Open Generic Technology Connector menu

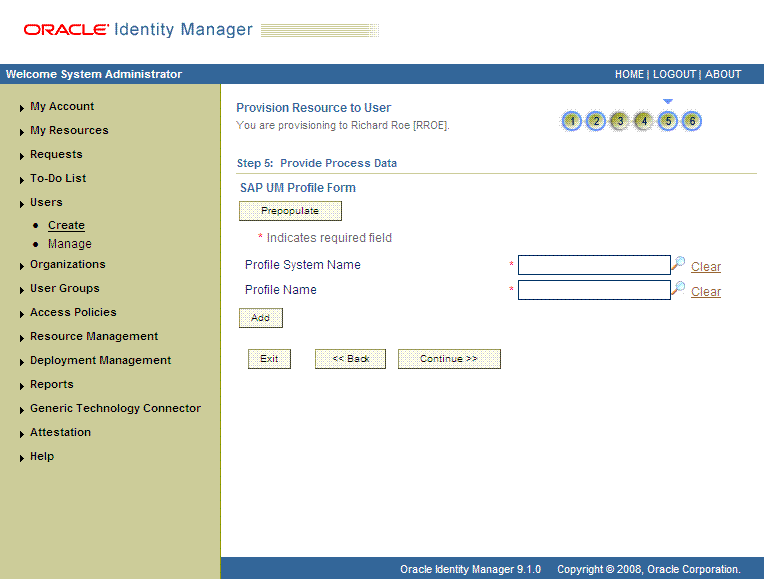point(115,408)
